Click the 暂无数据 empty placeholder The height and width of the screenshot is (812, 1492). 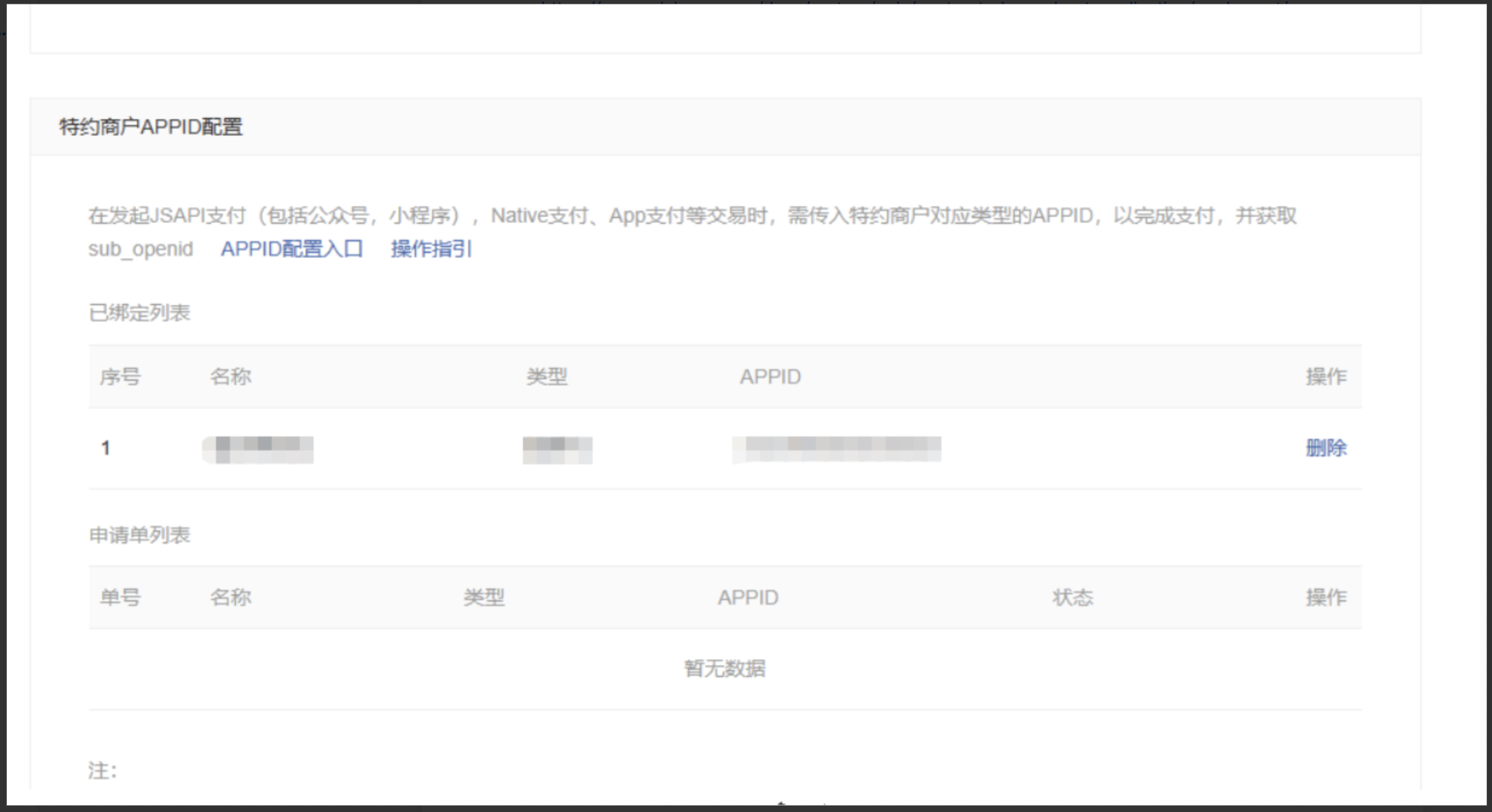pos(725,668)
